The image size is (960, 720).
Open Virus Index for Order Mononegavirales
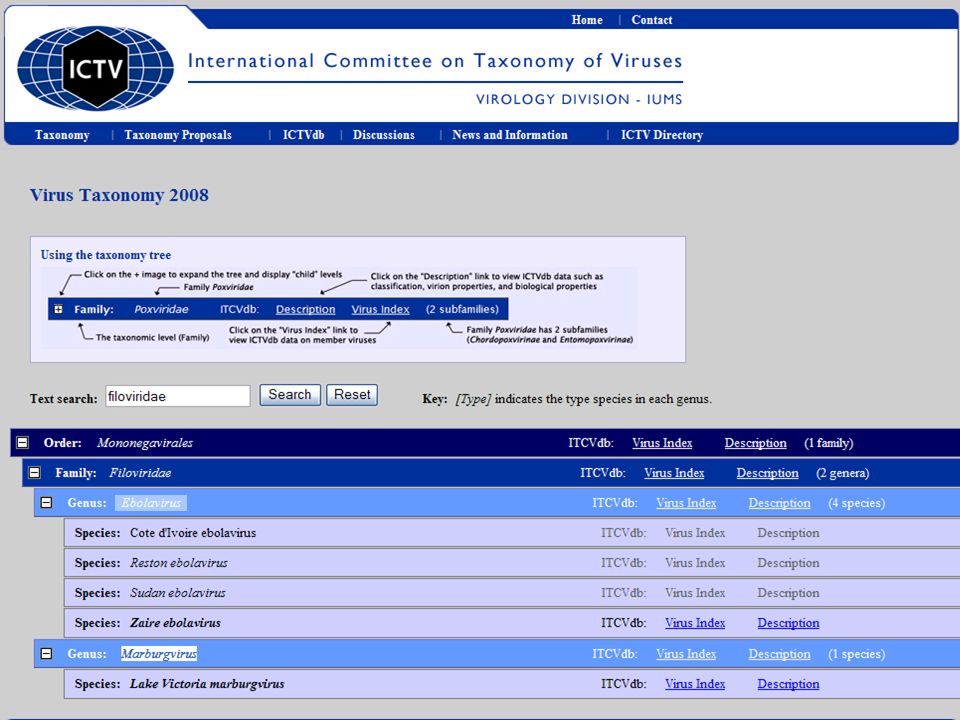[x=662, y=443]
